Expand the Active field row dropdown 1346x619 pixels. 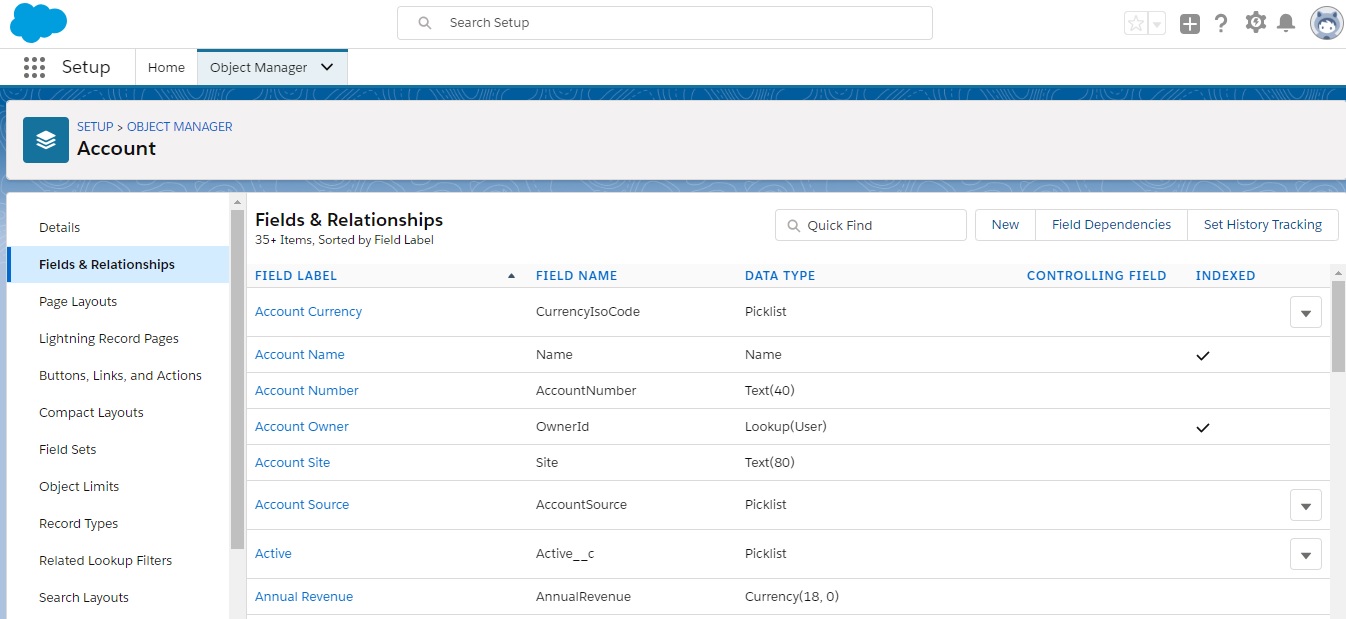(x=1305, y=554)
